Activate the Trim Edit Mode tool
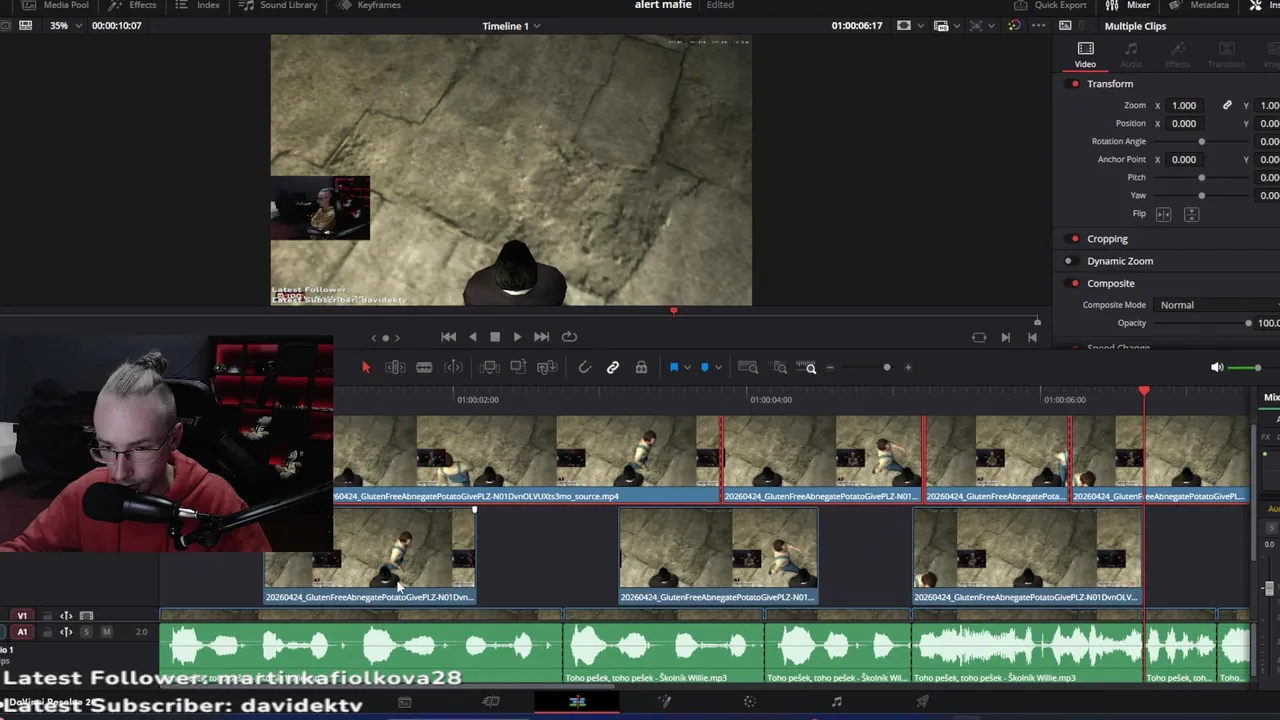Viewport: 1280px width, 720px height. [x=395, y=368]
